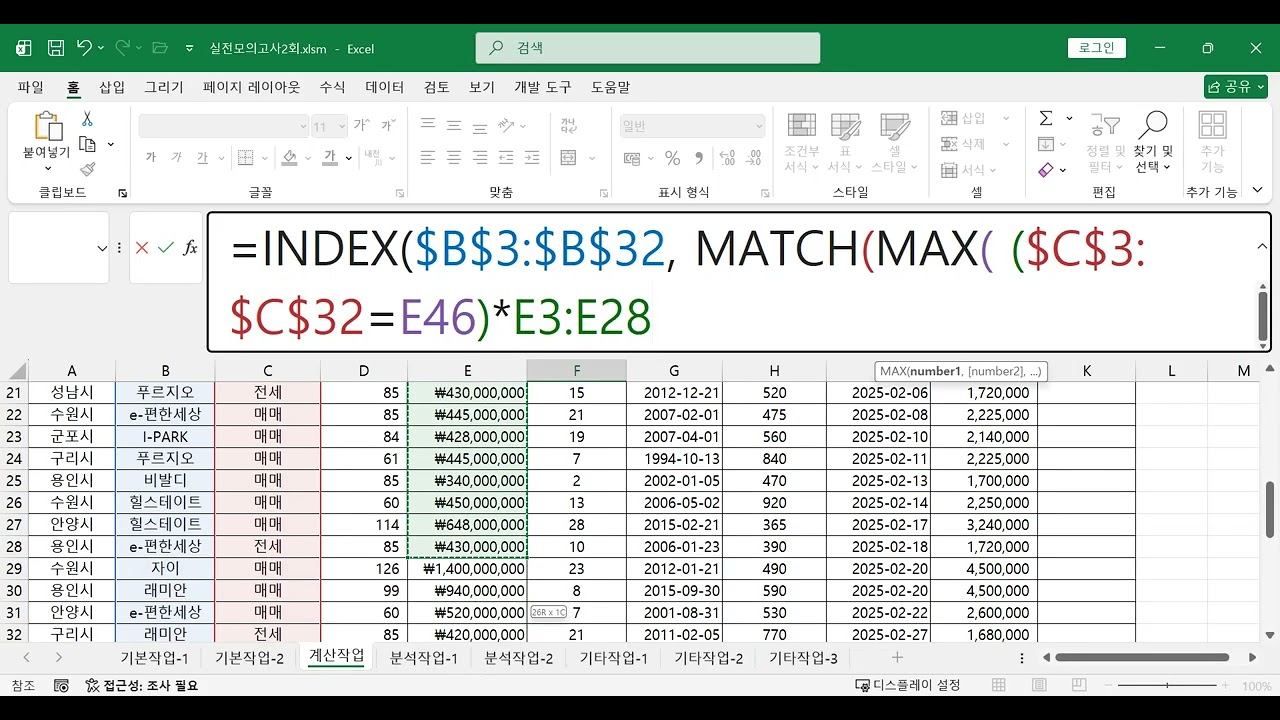1280x720 pixels.
Task: Click the Increase Font Size icon
Action: 361,126
